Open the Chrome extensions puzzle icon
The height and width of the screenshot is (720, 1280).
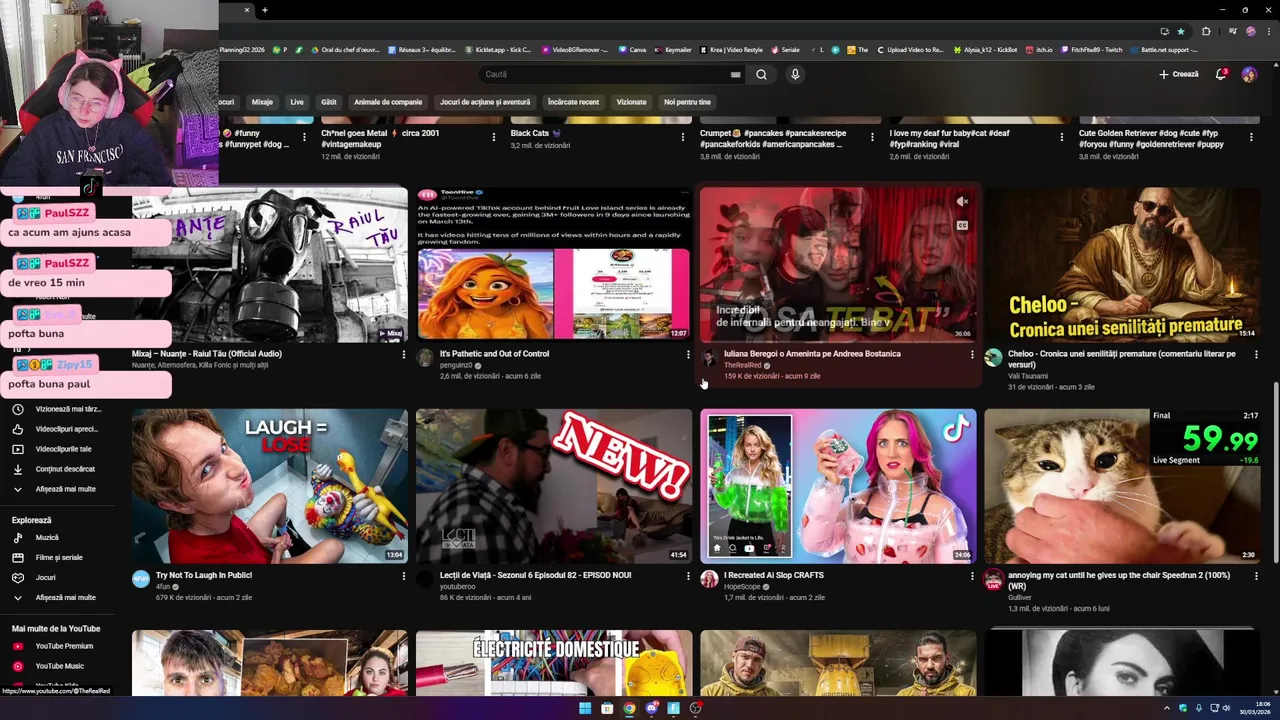(x=1206, y=31)
